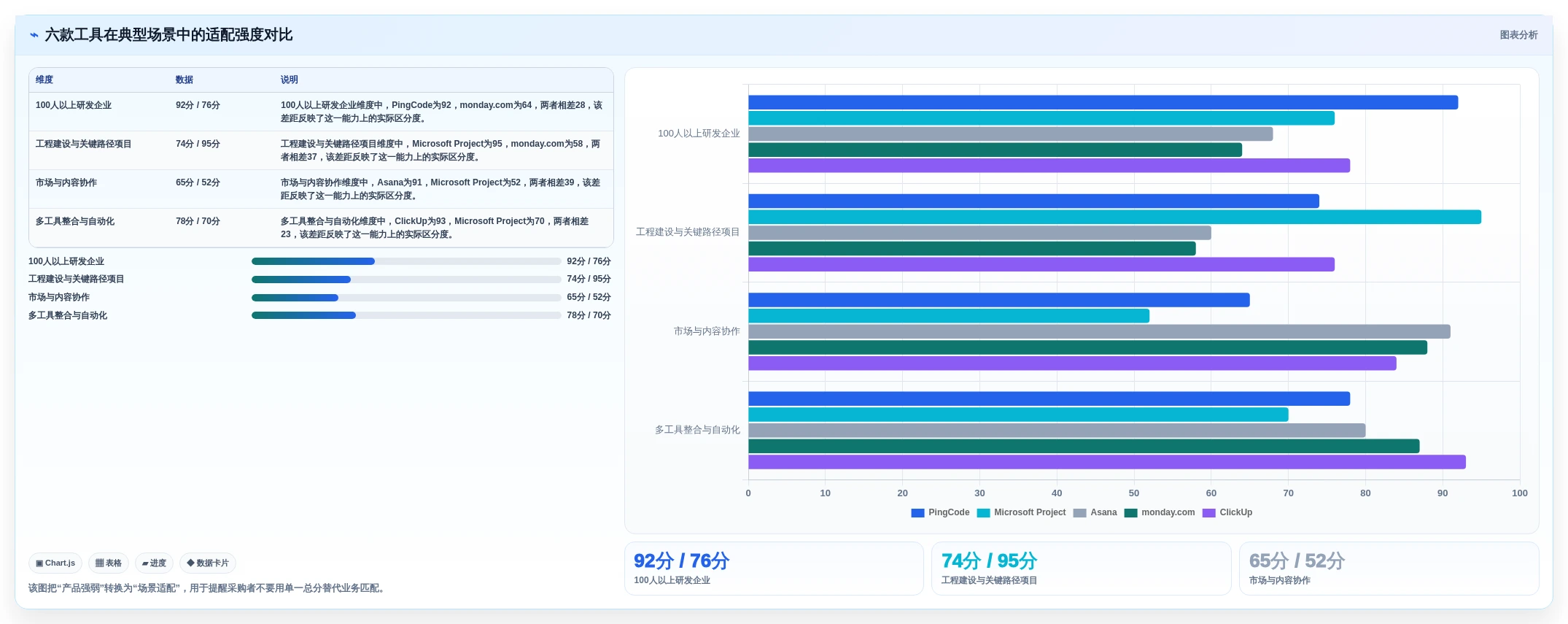Click the title 六款工具在典型场景中的适配强度对比
This screenshot has height=624, width=1568.
pyautogui.click(x=168, y=35)
